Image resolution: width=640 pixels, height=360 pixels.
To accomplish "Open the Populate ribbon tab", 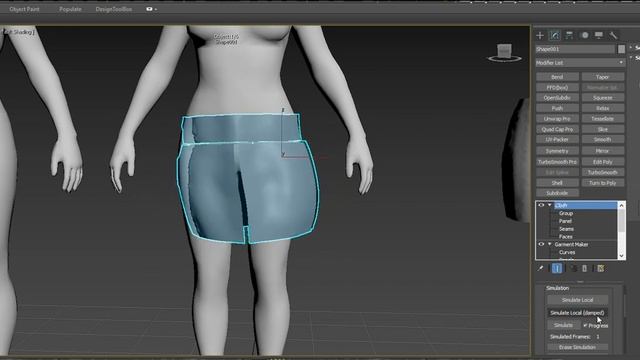I will pos(70,9).
